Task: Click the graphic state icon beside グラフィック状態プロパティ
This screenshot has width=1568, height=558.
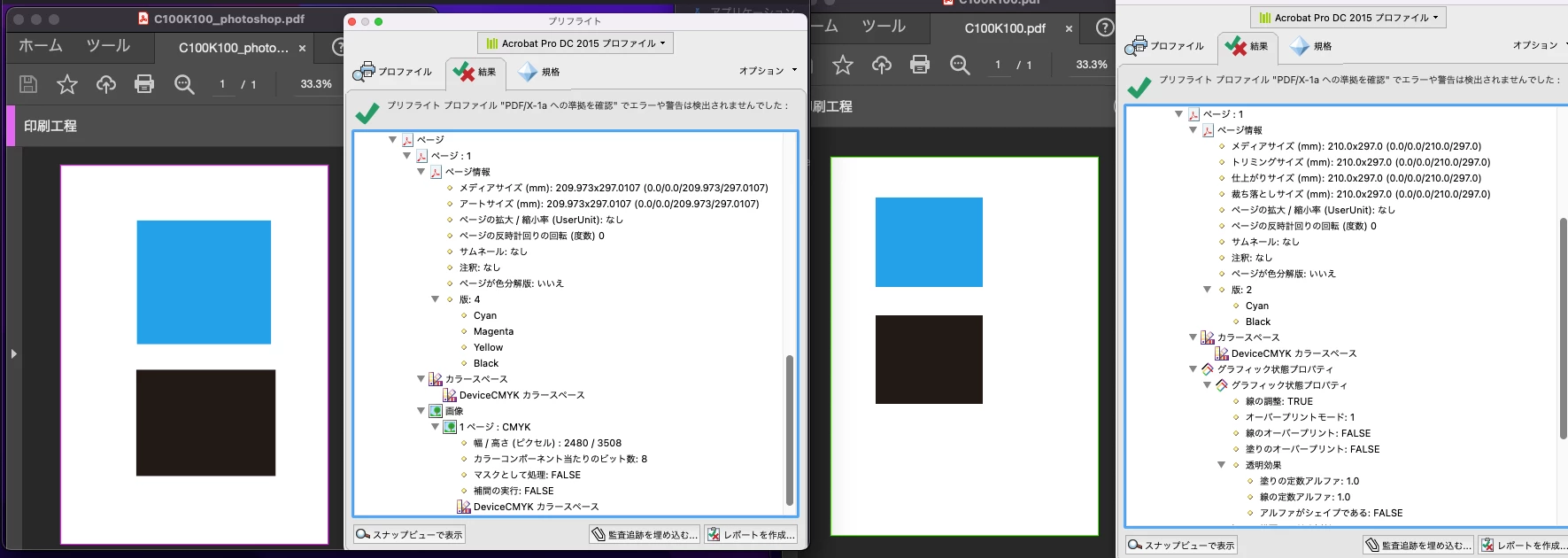Action: (1208, 369)
